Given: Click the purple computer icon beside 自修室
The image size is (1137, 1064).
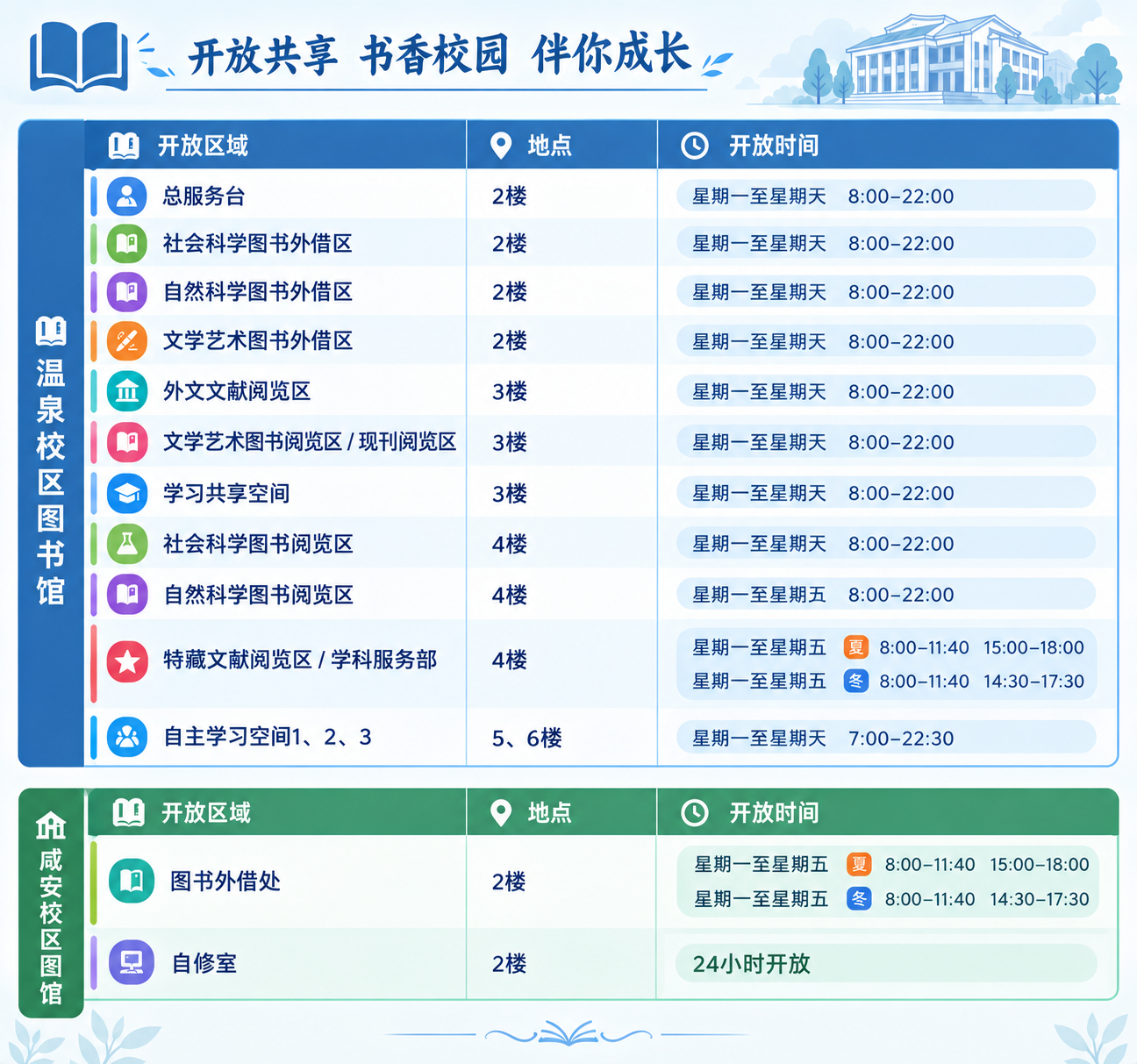Looking at the screenshot, I should click(132, 962).
